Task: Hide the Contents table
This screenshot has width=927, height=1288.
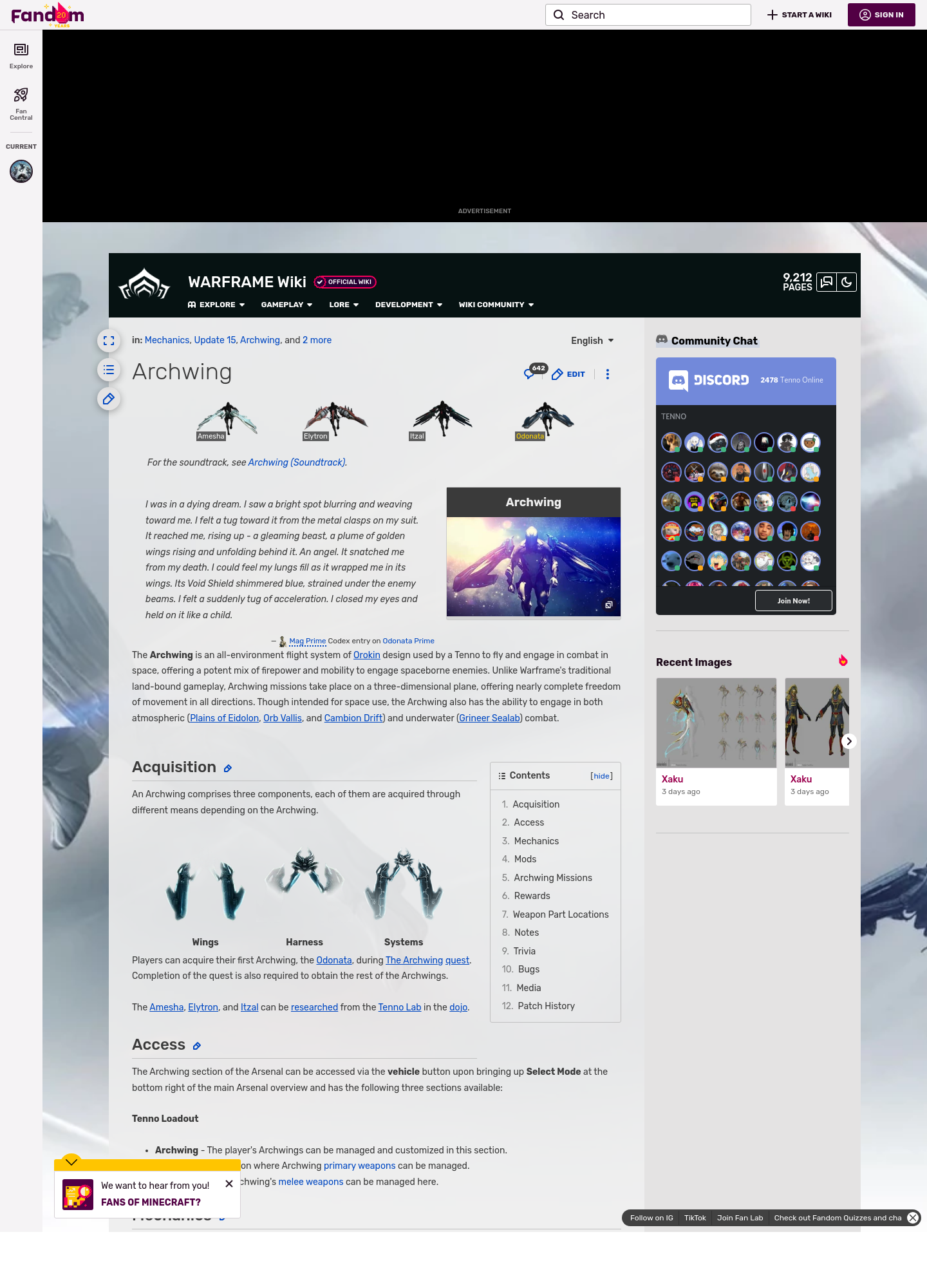Action: click(601, 776)
